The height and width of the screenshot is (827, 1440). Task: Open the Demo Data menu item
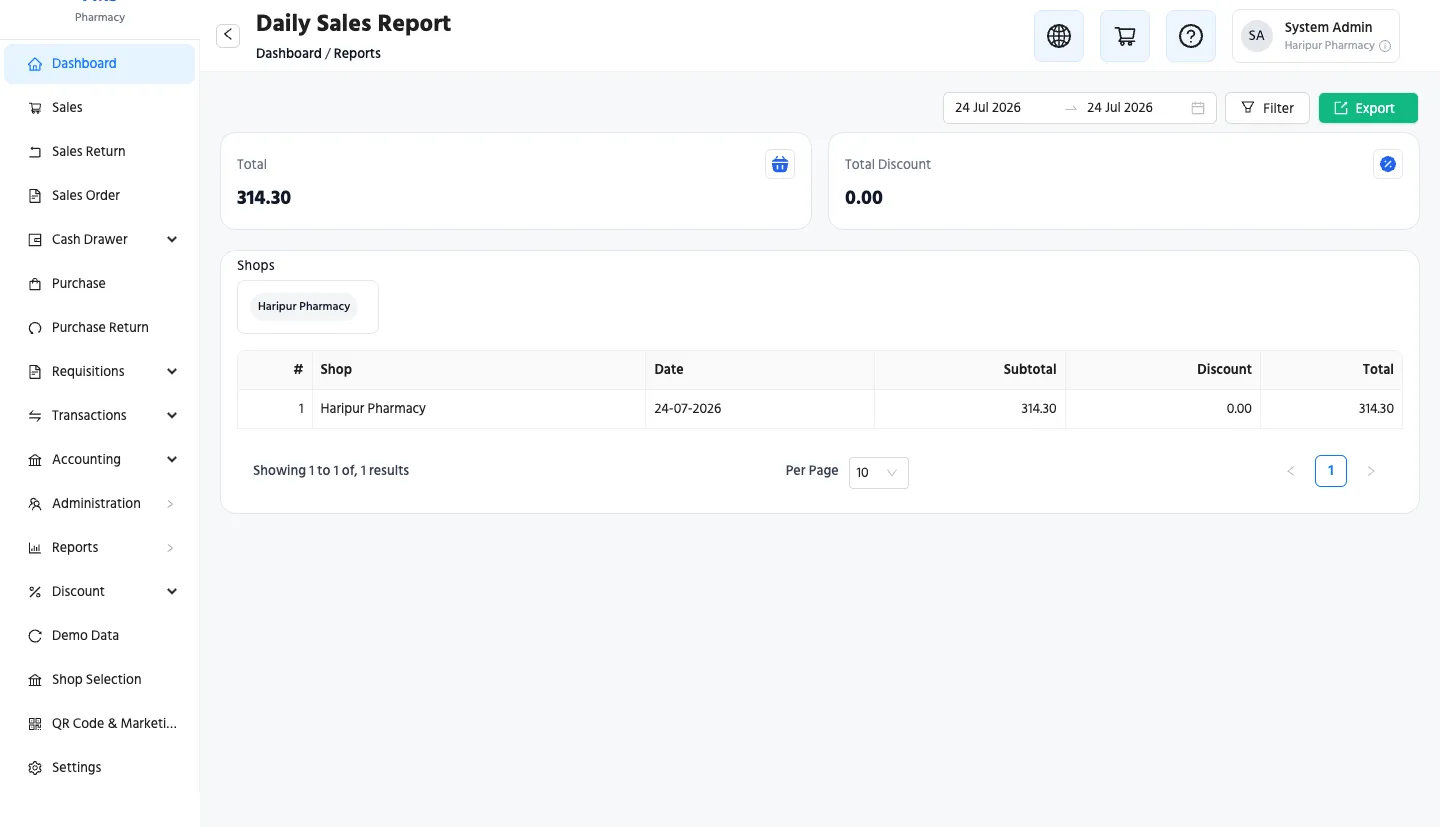(99, 636)
